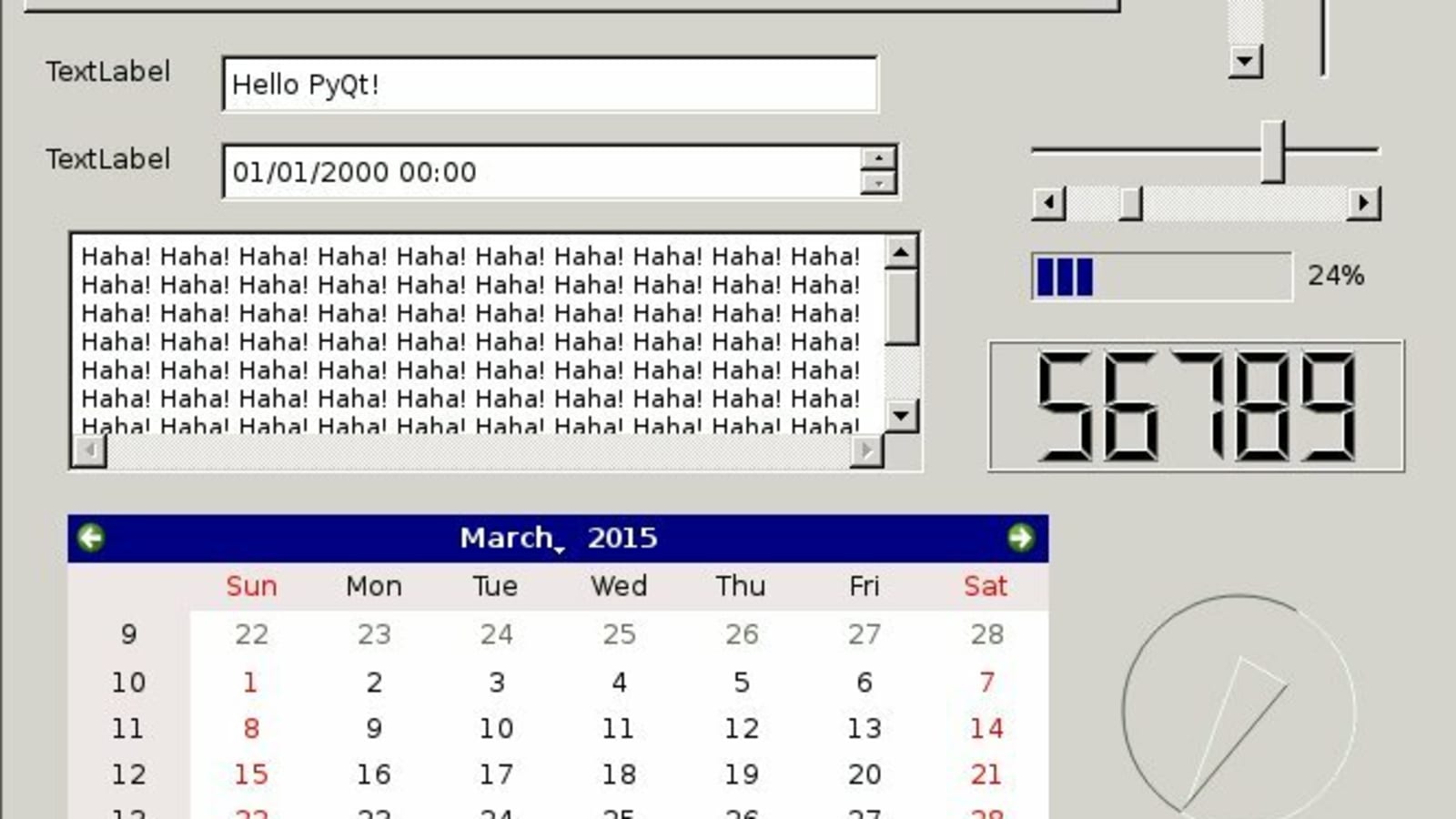
Task: Click the Fri column header
Action: (864, 586)
